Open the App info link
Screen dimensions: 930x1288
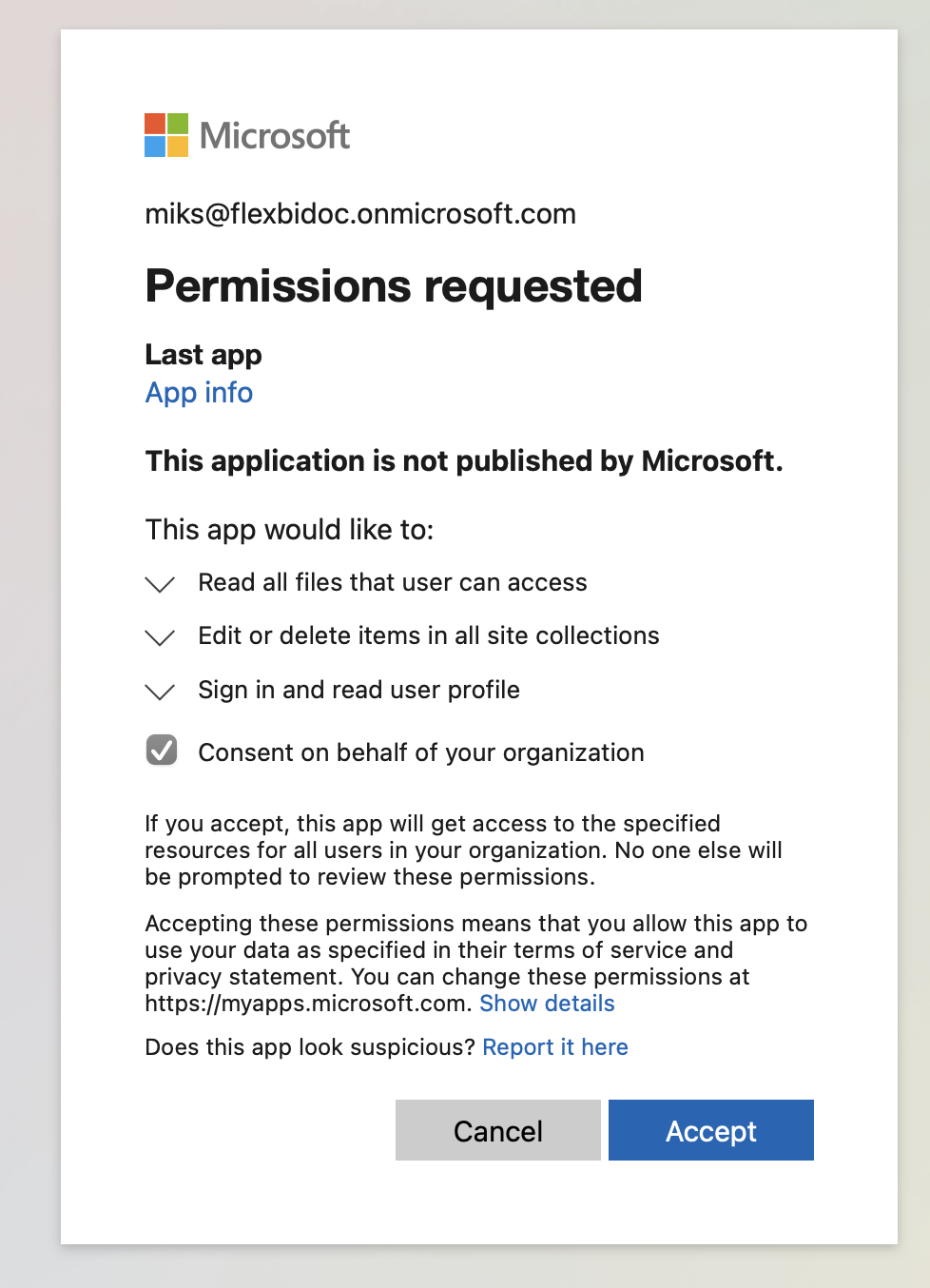(x=199, y=392)
